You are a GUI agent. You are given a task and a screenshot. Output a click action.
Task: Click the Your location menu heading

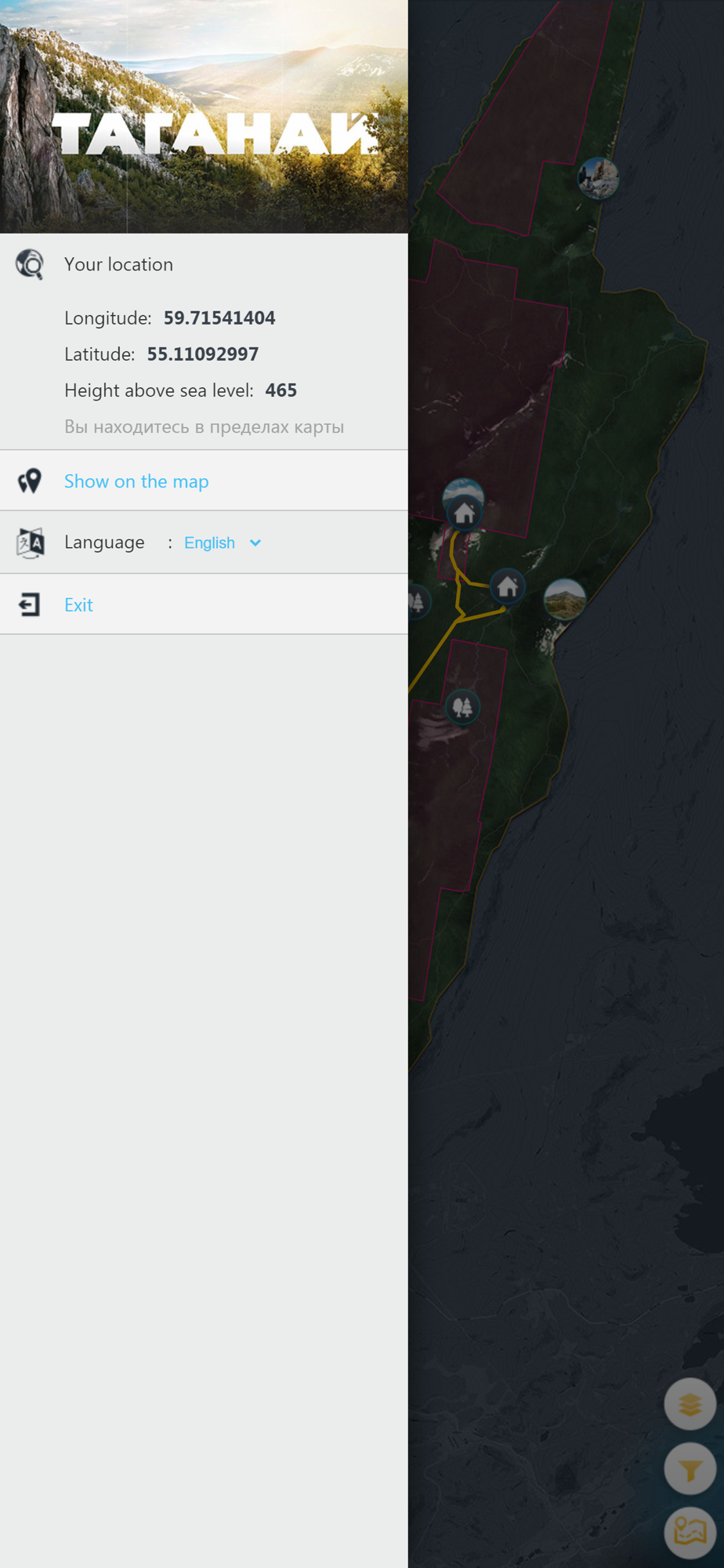[118, 264]
